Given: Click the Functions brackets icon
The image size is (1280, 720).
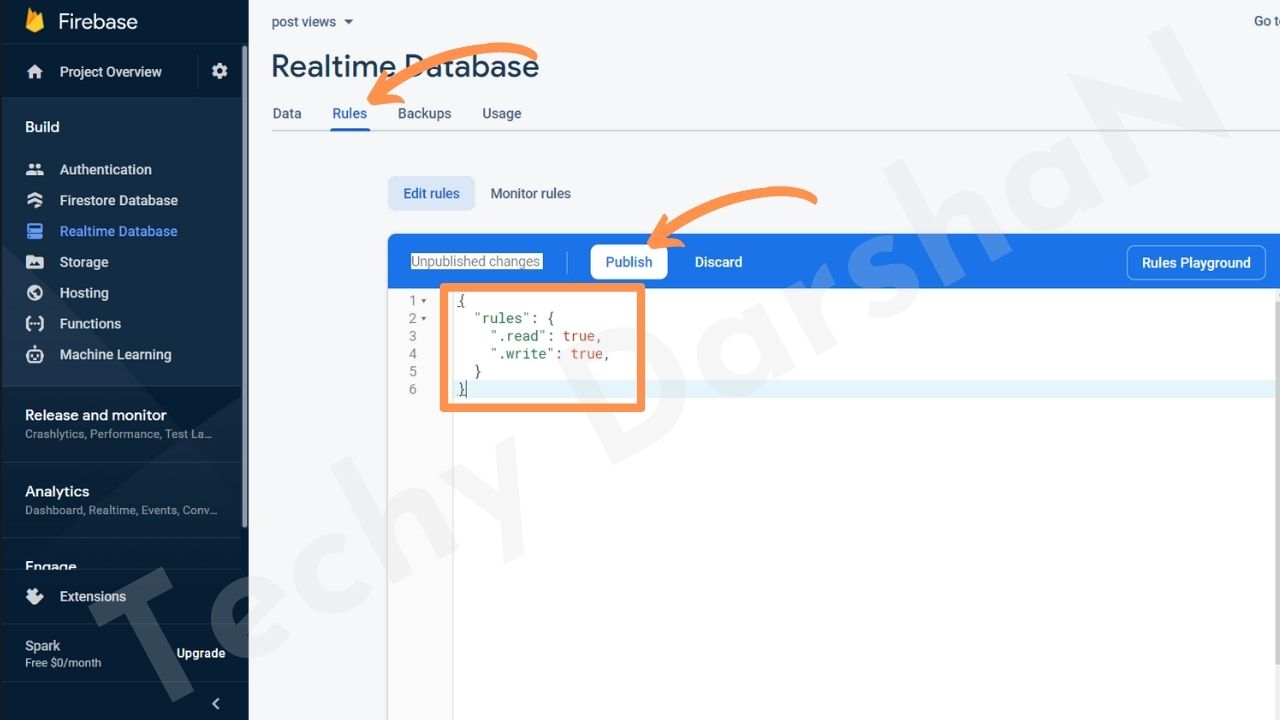Looking at the screenshot, I should (35, 324).
